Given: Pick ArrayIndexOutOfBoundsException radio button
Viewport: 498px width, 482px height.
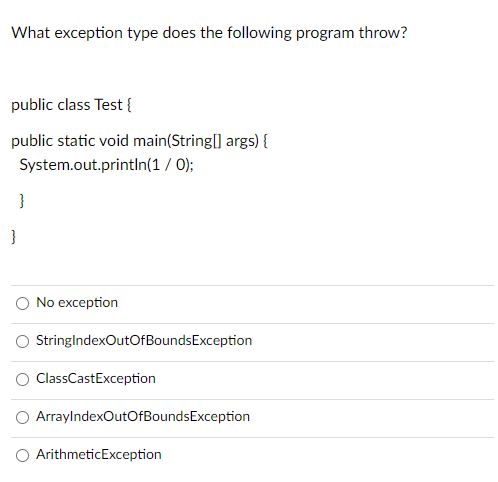Looking at the screenshot, I should [x=22, y=417].
